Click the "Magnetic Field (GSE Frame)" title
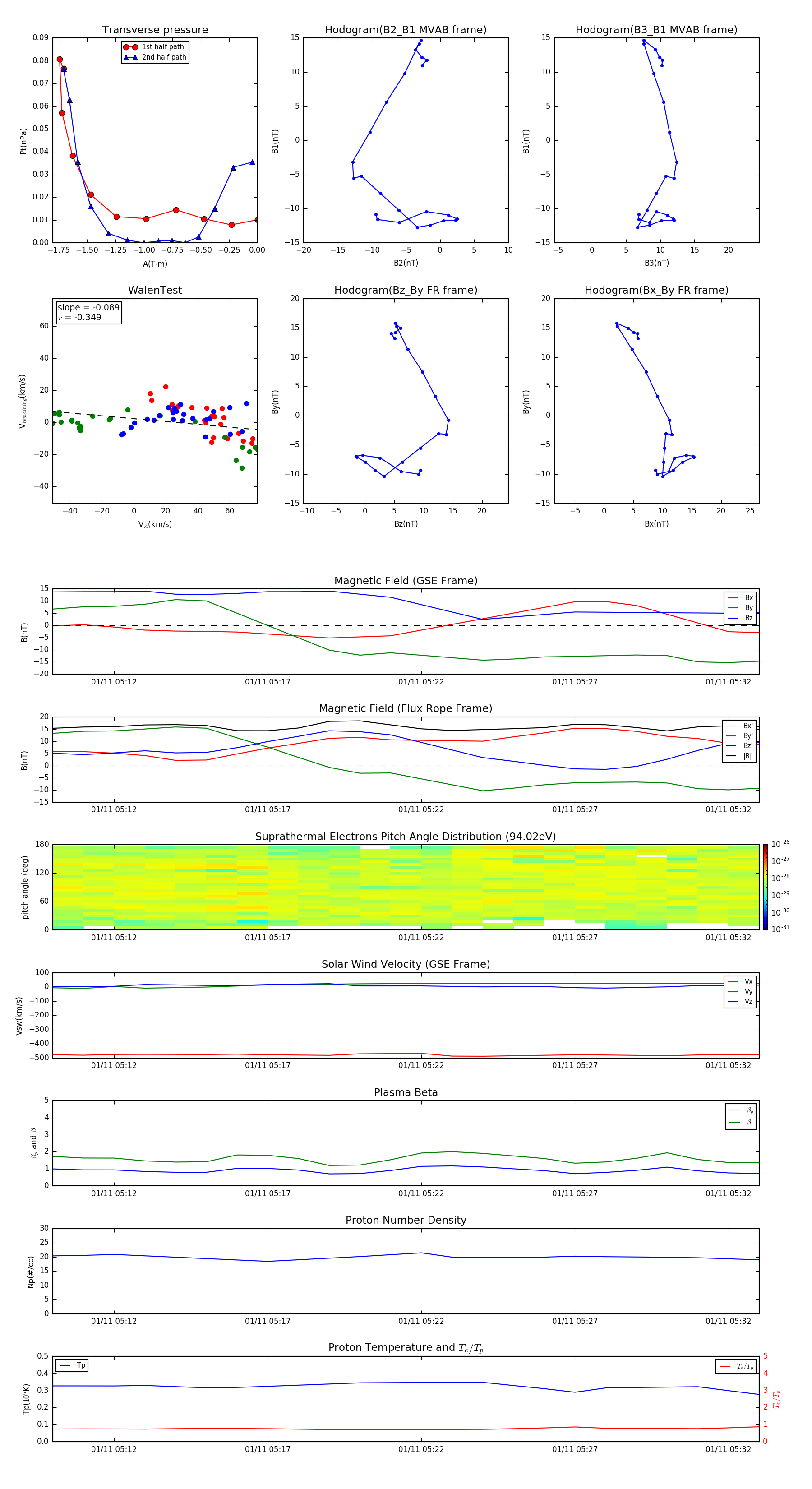Screen dimensions: 812x1489 tap(406, 581)
